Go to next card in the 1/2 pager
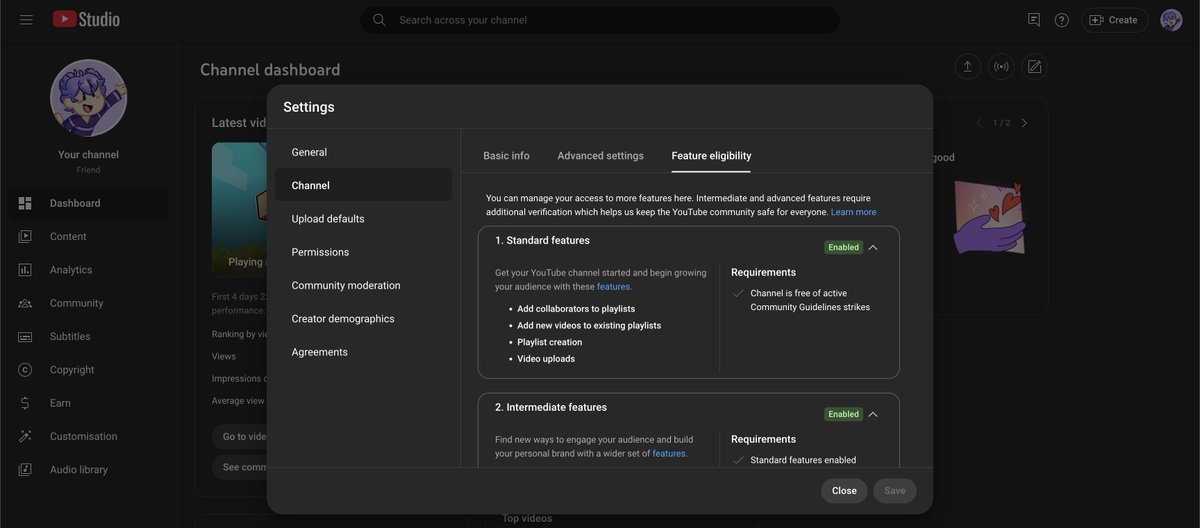The image size is (1200, 528). tap(1024, 123)
